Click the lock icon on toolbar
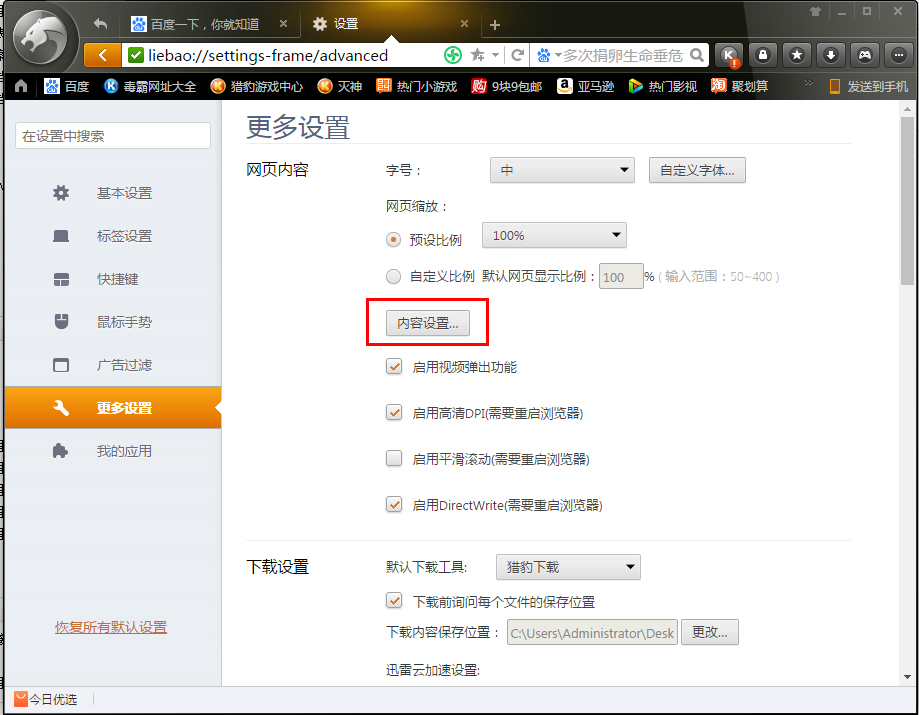Screen dimensions: 919x715 coord(762,55)
